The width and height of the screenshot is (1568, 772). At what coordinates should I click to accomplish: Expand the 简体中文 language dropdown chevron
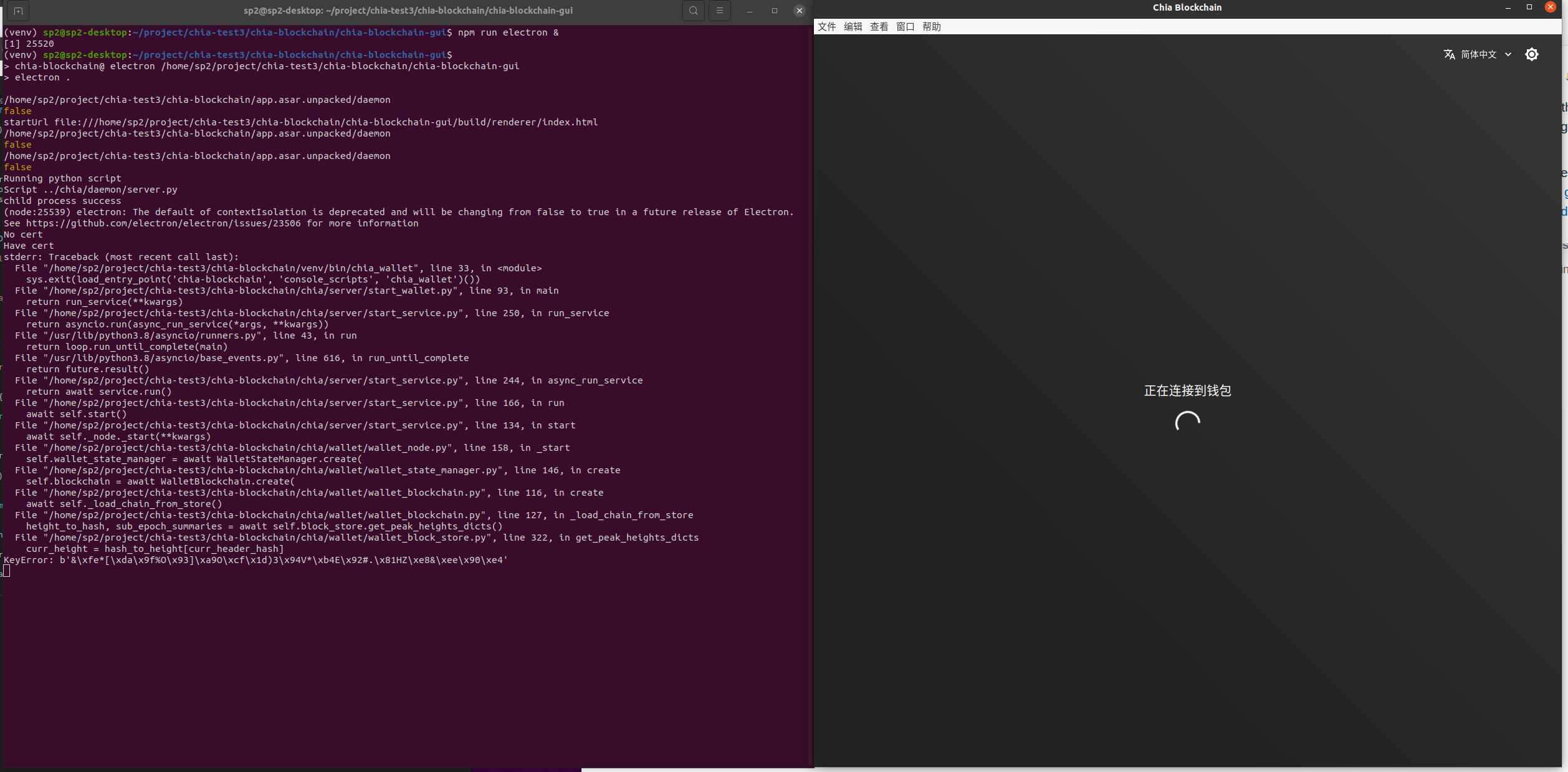coord(1508,54)
